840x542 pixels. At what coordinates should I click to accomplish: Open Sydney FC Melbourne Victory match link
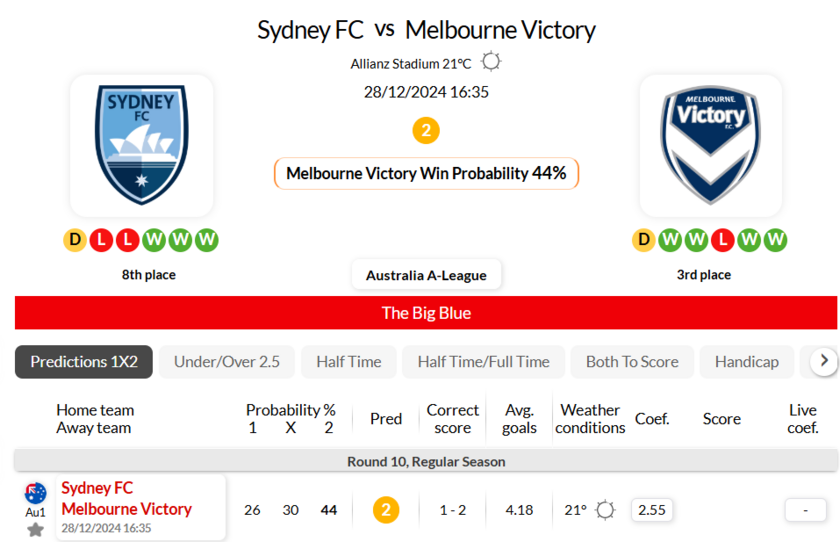pyautogui.click(x=126, y=498)
